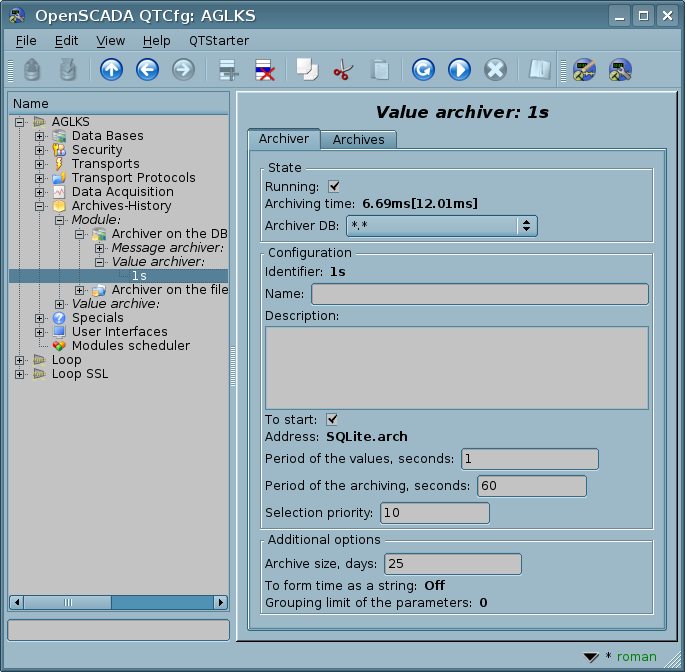This screenshot has width=685, height=672.
Task: Click the Refresh page toolbar icon
Action: [423, 70]
